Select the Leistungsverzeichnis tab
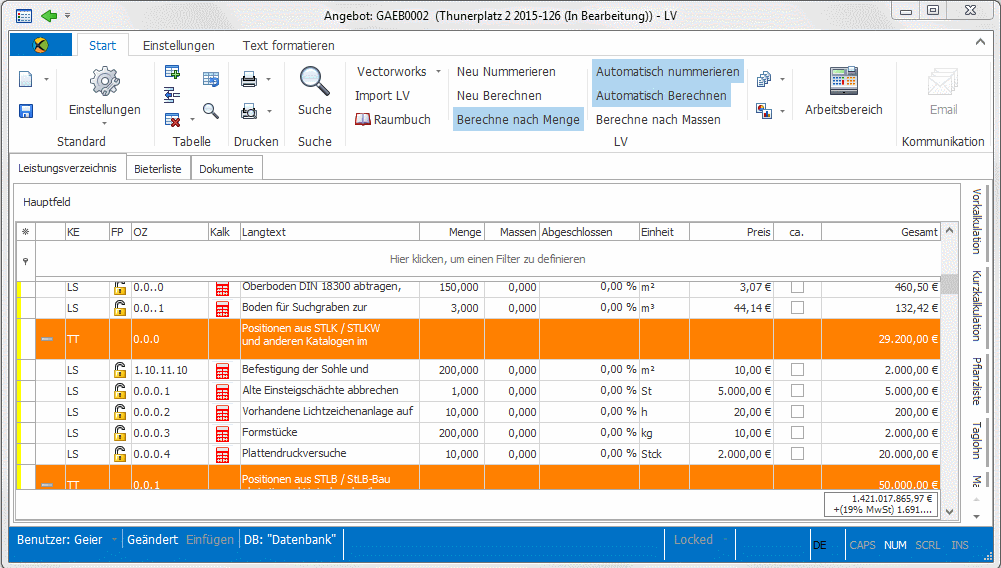 click(x=67, y=168)
